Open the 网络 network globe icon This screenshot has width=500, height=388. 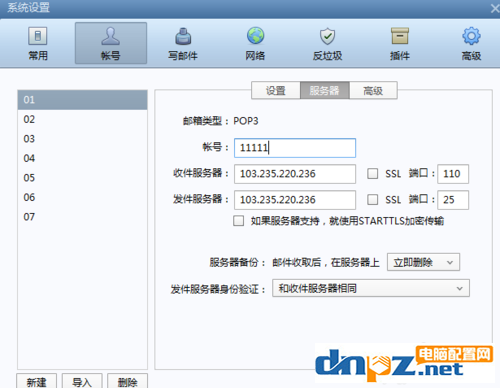255,43
